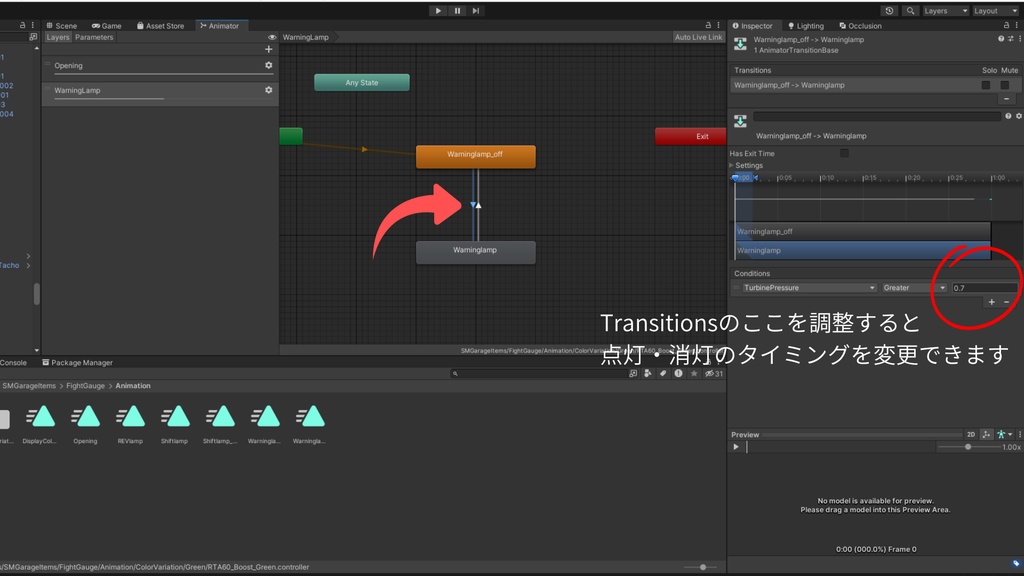The image size is (1024, 576).
Task: Click the Pause button in the top toolbar
Action: point(457,10)
